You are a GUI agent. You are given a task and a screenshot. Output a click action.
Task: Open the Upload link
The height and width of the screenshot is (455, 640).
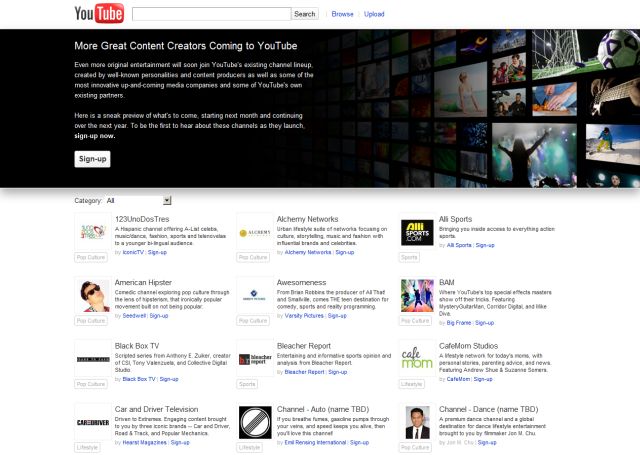tap(374, 14)
